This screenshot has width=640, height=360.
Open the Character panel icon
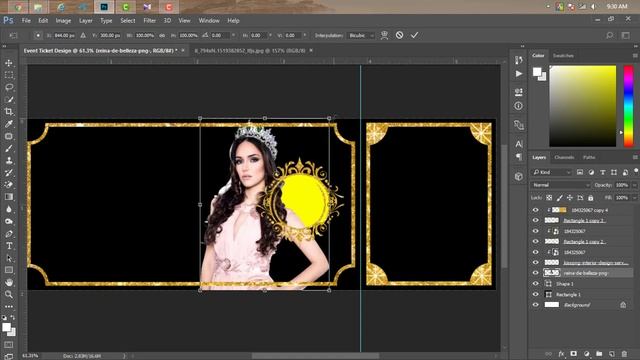[x=519, y=144]
